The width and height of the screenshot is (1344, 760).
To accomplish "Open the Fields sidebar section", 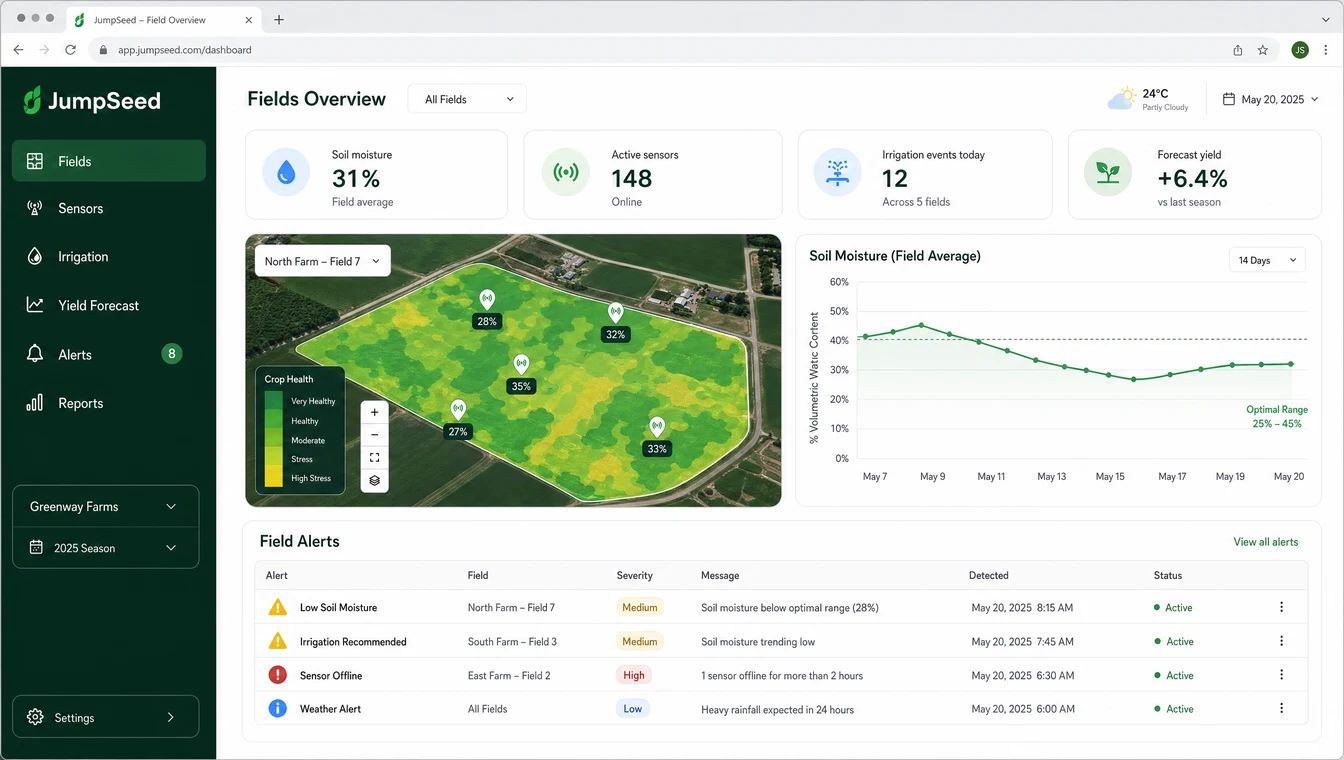I will click(x=108, y=161).
